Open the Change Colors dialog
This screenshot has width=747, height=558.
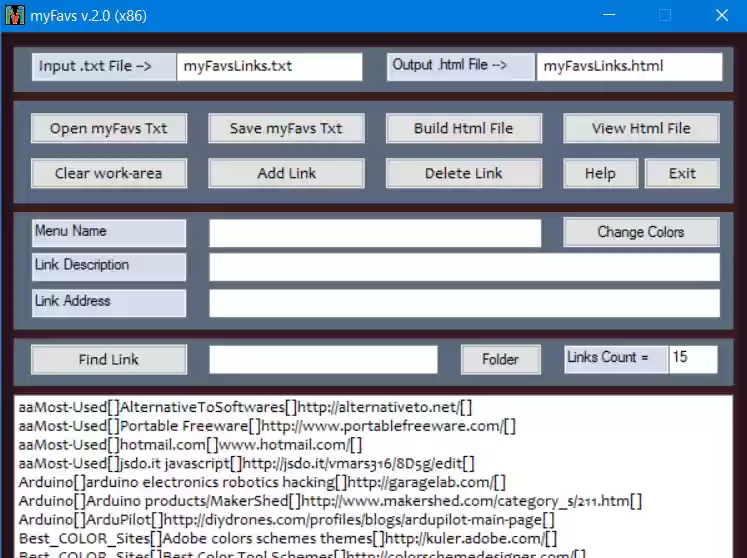641,232
